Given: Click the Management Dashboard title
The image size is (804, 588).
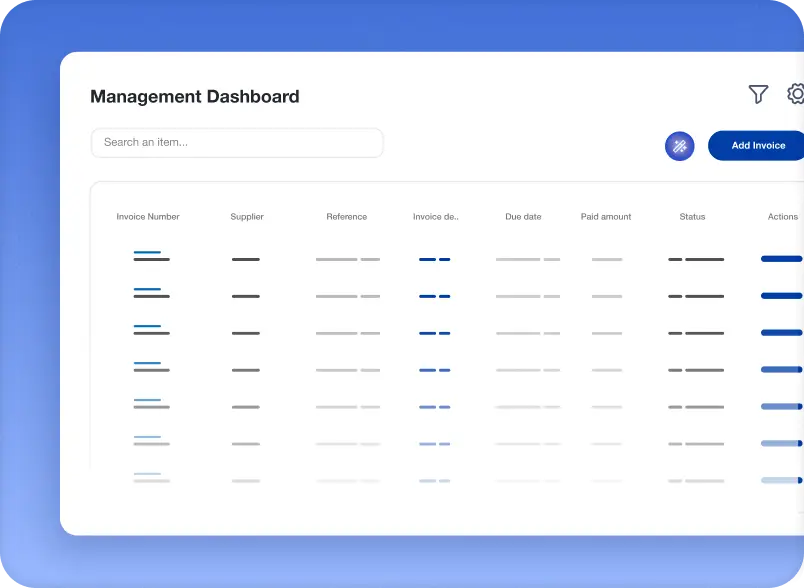Looking at the screenshot, I should pyautogui.click(x=195, y=97).
